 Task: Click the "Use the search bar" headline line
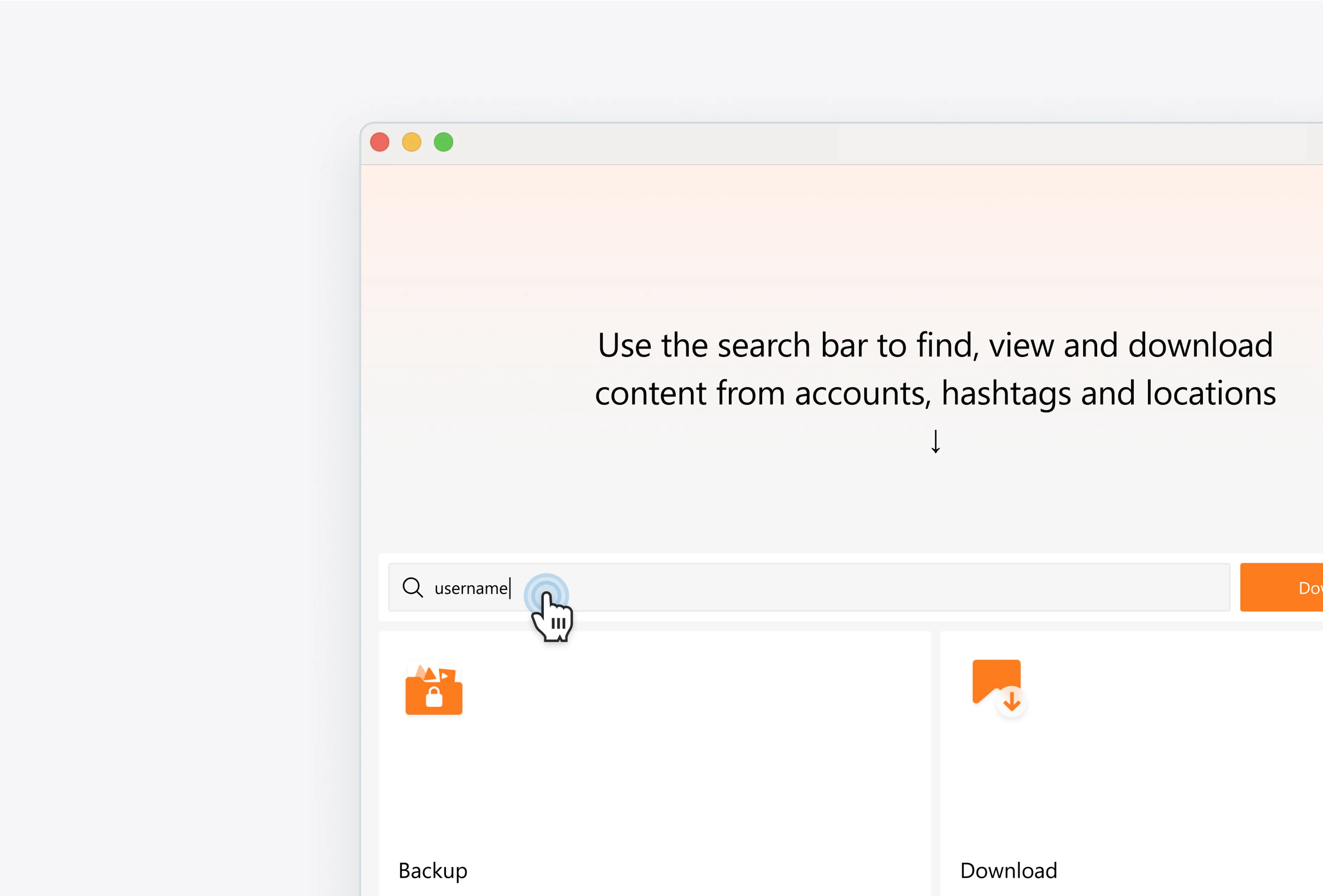pyautogui.click(x=935, y=345)
